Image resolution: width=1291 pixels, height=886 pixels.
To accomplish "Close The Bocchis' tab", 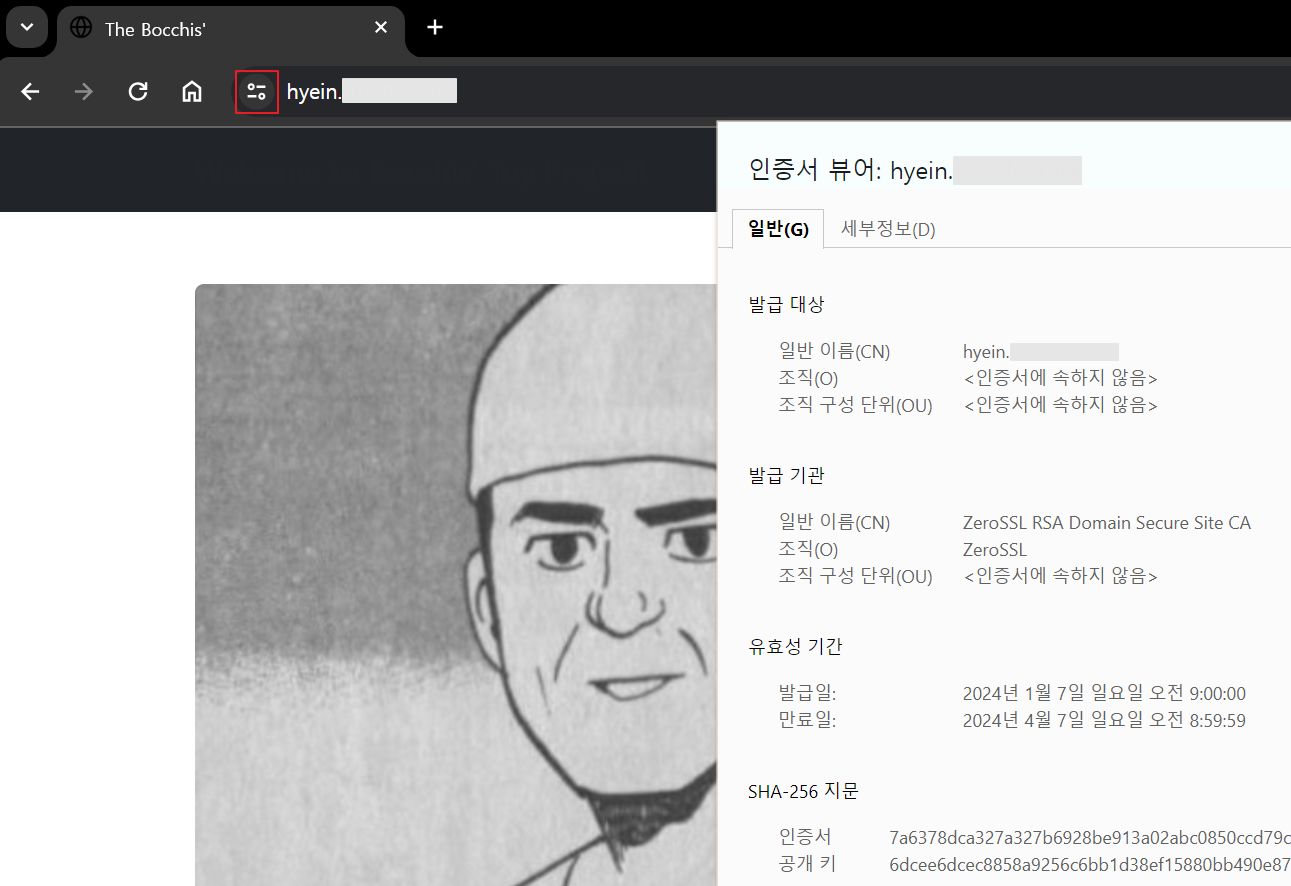I will [381, 28].
